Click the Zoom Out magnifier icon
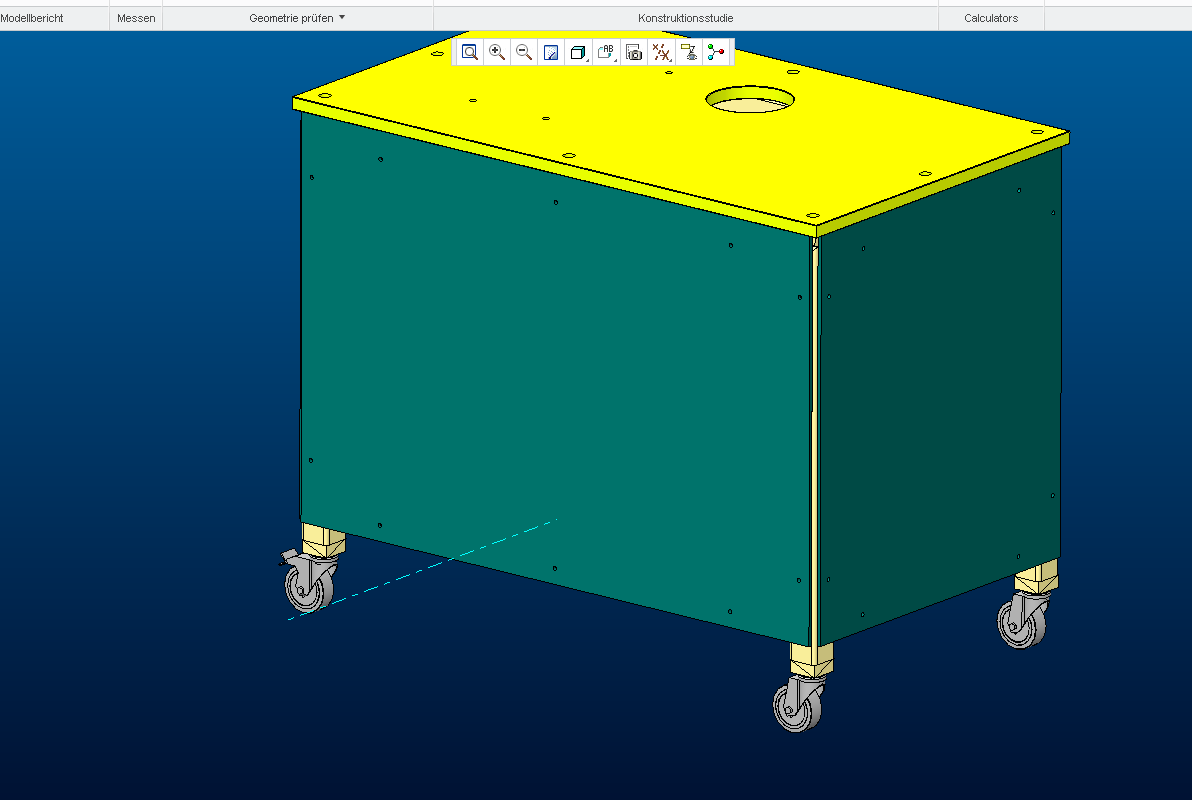This screenshot has width=1192, height=800. (524, 53)
